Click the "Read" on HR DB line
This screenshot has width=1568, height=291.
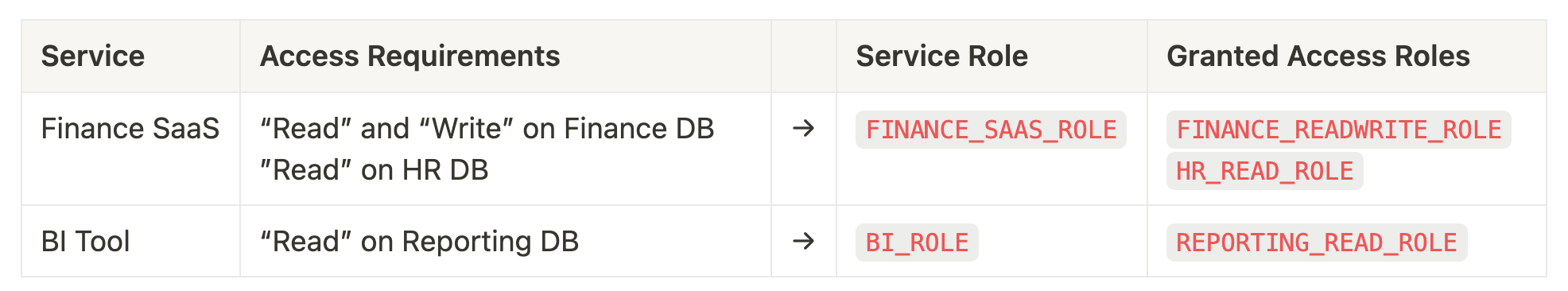[375, 169]
